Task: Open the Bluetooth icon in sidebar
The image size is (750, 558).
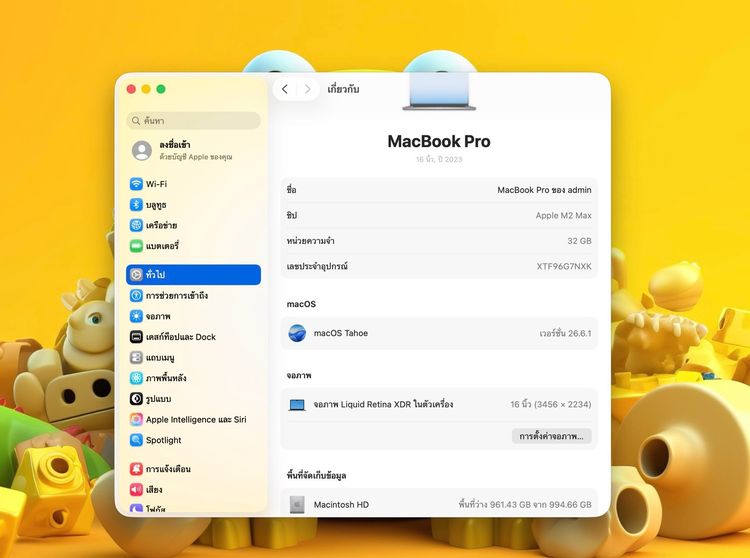Action: pyautogui.click(x=136, y=205)
